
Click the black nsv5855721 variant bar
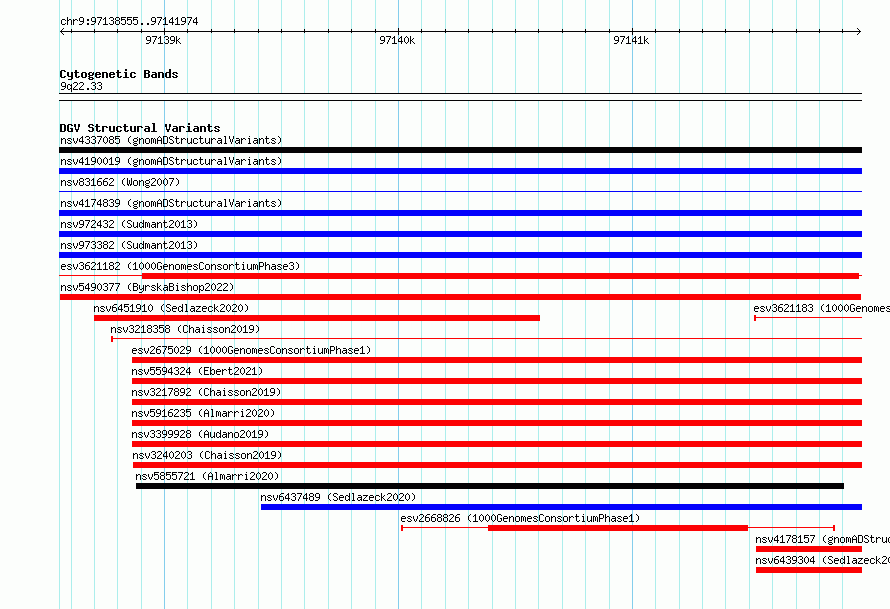(x=490, y=486)
